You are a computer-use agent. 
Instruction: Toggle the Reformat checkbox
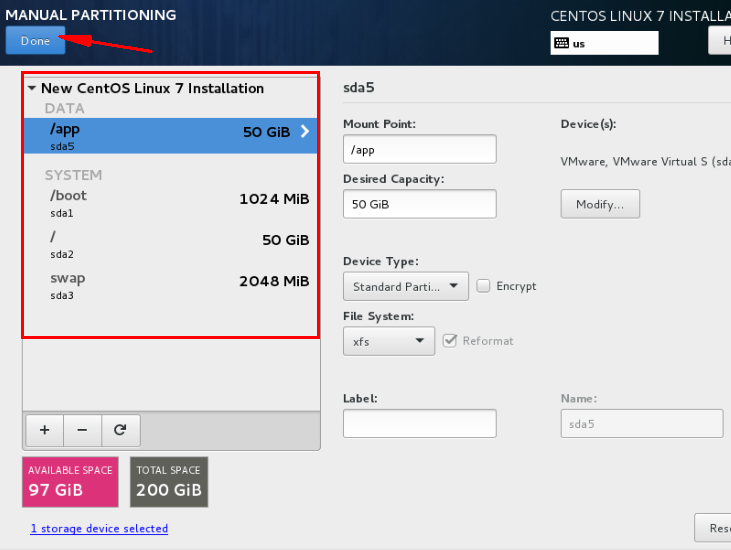(x=450, y=341)
